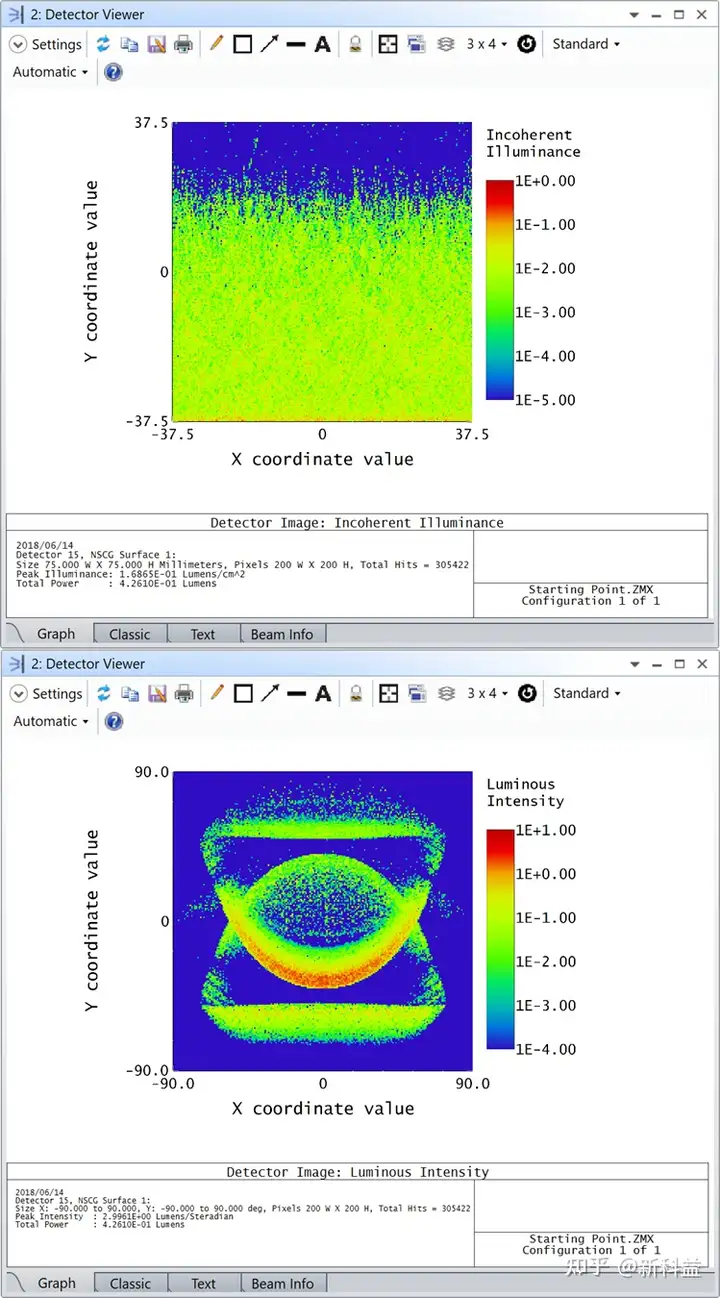The width and height of the screenshot is (720, 1298).
Task: Select pencil annotation tool in Illuminance viewer
Action: 216,44
